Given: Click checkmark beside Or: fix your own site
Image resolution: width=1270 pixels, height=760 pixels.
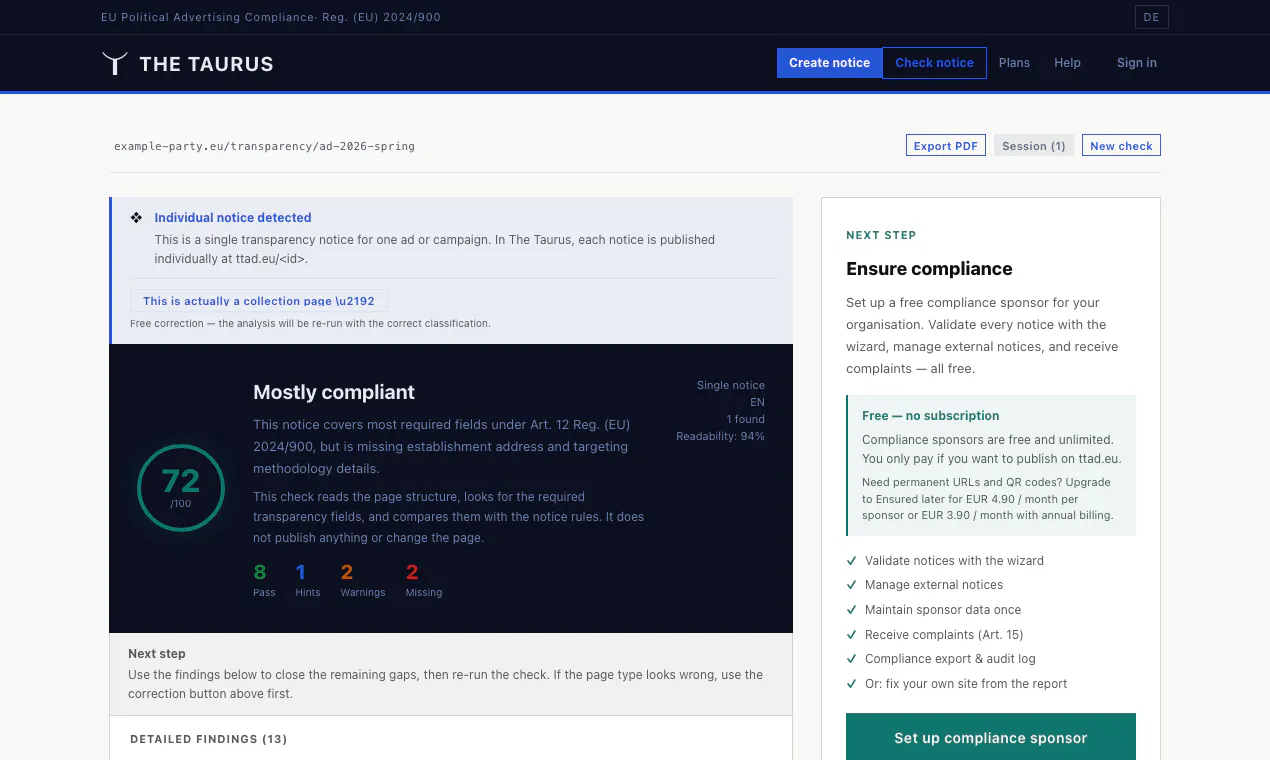Looking at the screenshot, I should coord(852,684).
